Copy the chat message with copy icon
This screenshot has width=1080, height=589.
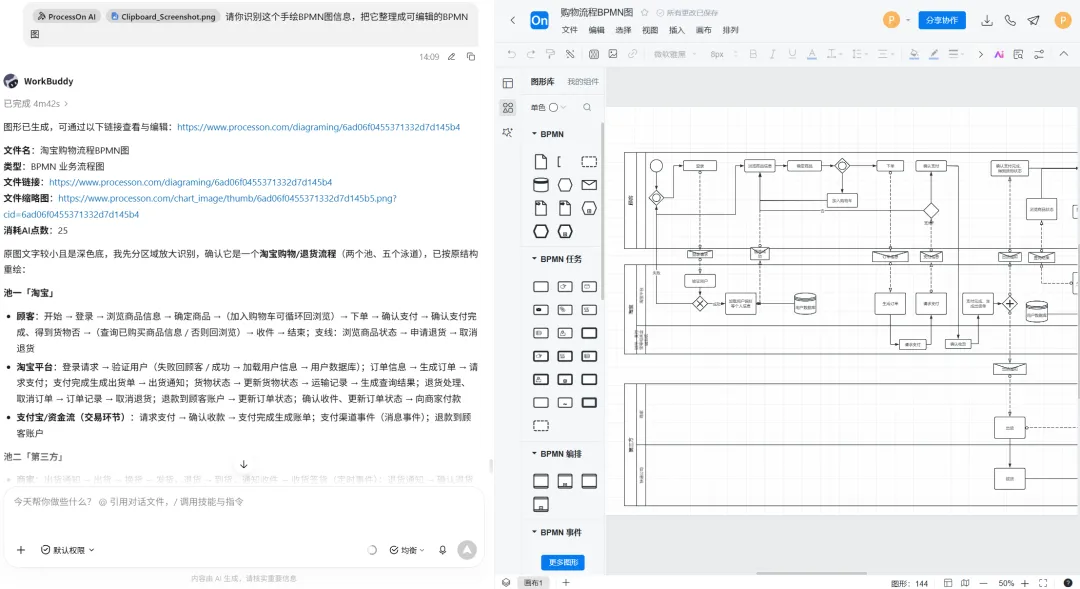[471, 56]
